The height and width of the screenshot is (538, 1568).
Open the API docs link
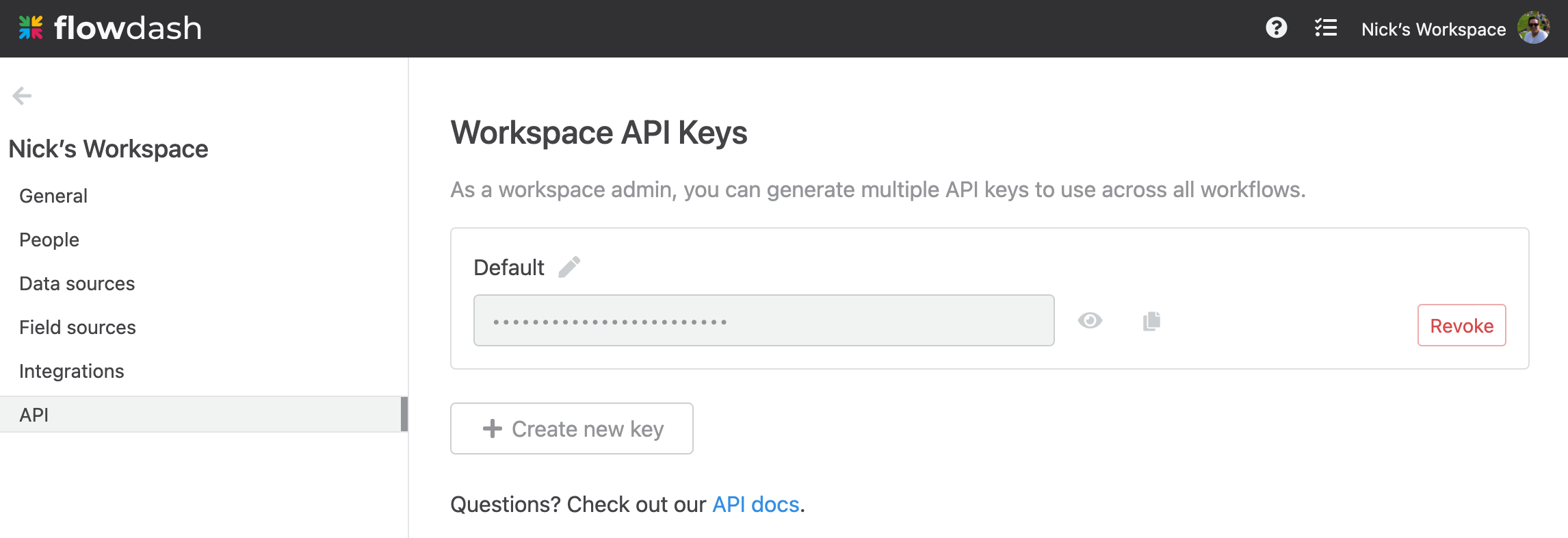pos(756,504)
